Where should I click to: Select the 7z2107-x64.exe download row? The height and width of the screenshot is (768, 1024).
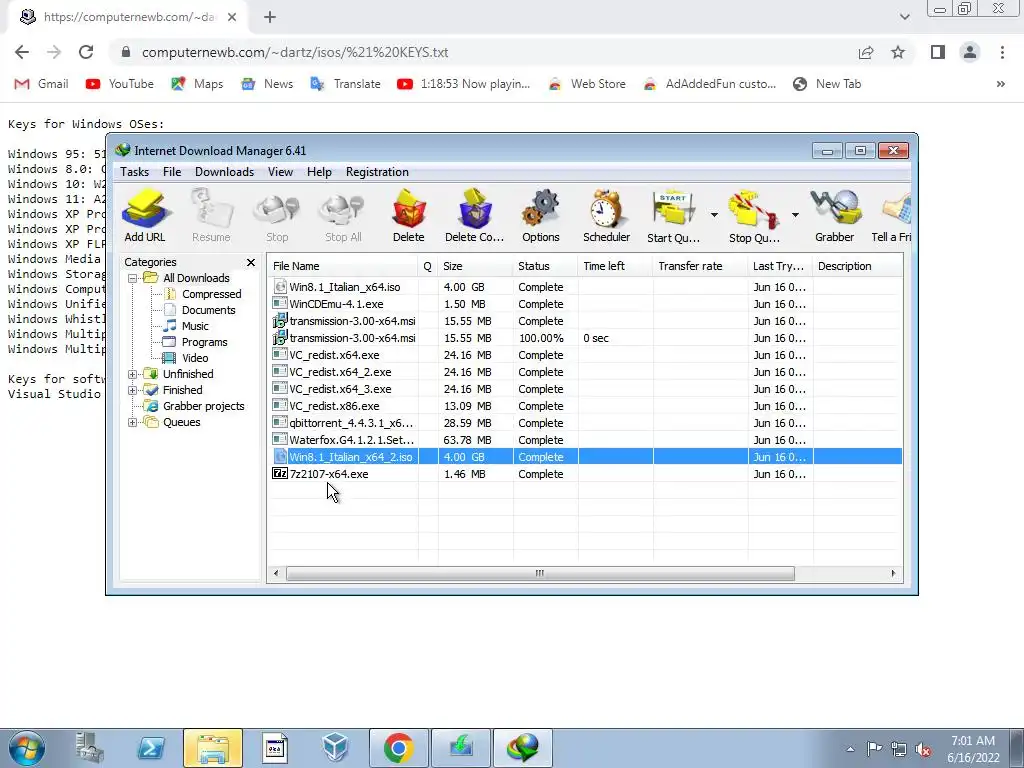click(x=585, y=474)
